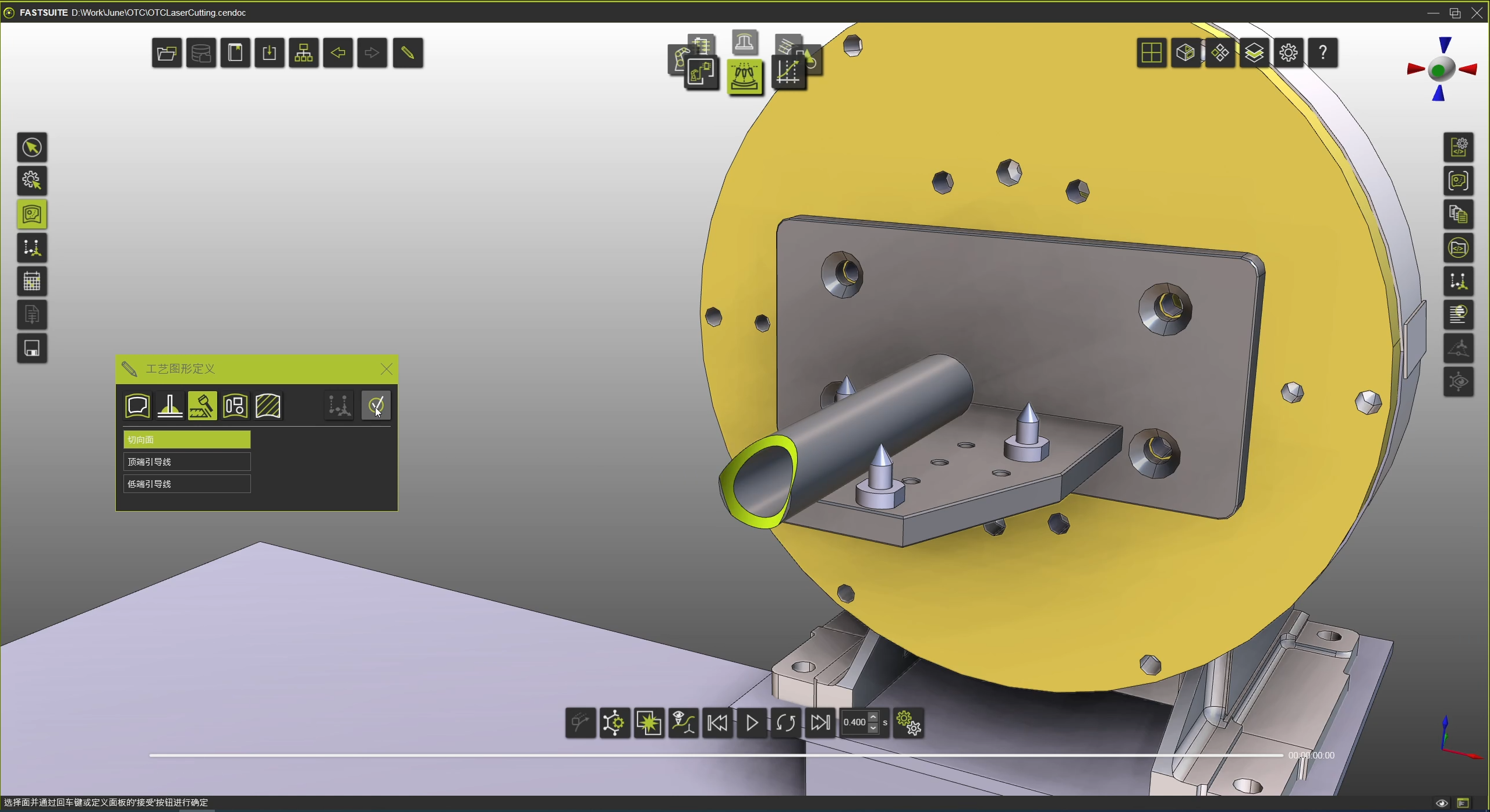Toggle the loop playback button
The width and height of the screenshot is (1490, 812).
[786, 723]
